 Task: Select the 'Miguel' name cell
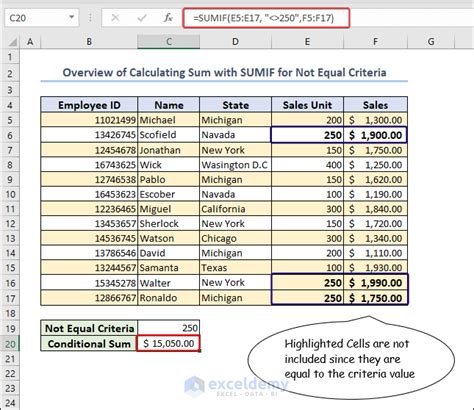pyautogui.click(x=169, y=209)
